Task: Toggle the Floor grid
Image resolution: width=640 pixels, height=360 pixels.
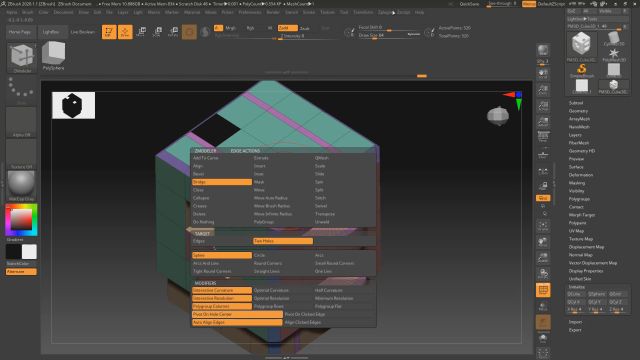Action: tap(543, 154)
